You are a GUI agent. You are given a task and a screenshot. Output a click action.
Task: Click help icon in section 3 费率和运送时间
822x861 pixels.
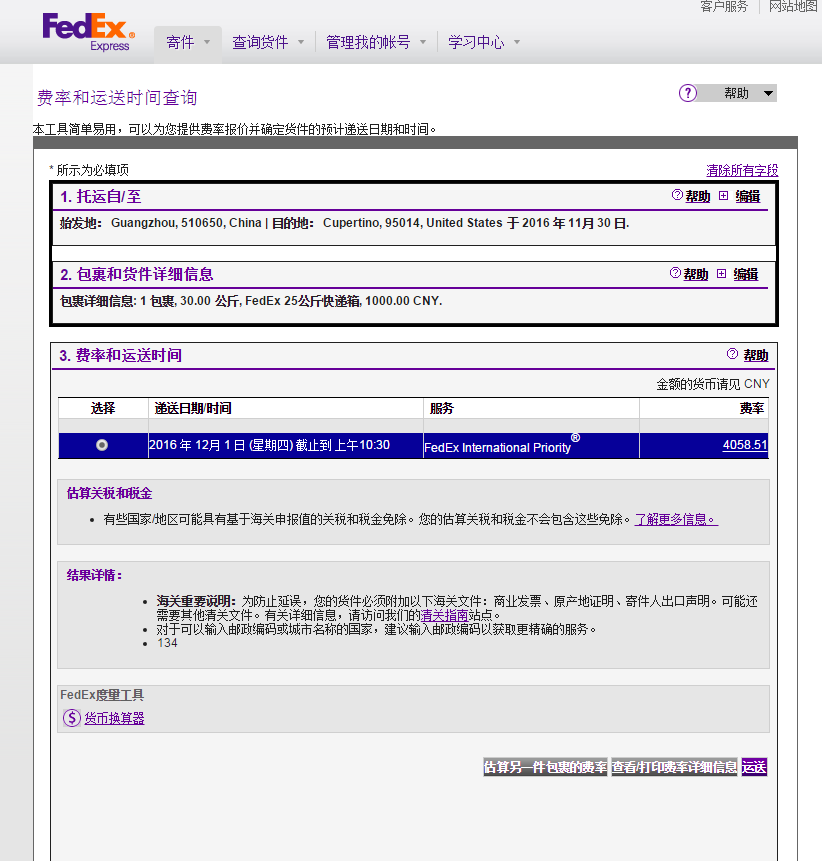point(732,354)
